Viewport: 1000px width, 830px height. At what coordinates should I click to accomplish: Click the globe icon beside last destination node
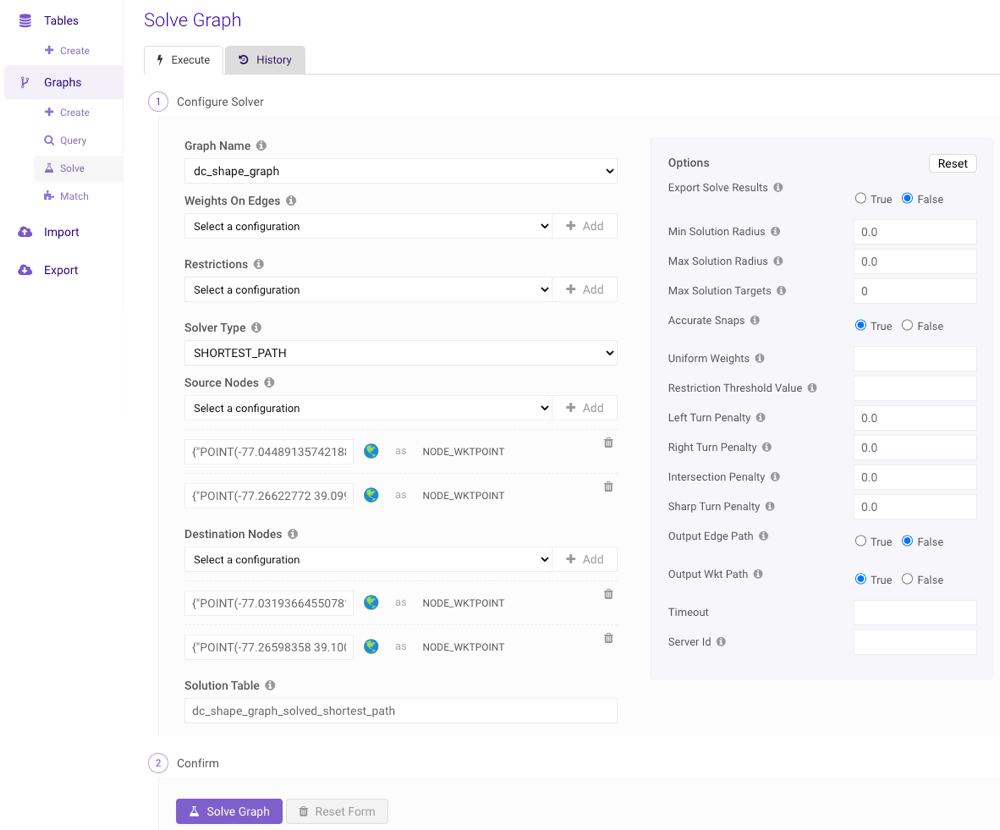click(x=371, y=647)
